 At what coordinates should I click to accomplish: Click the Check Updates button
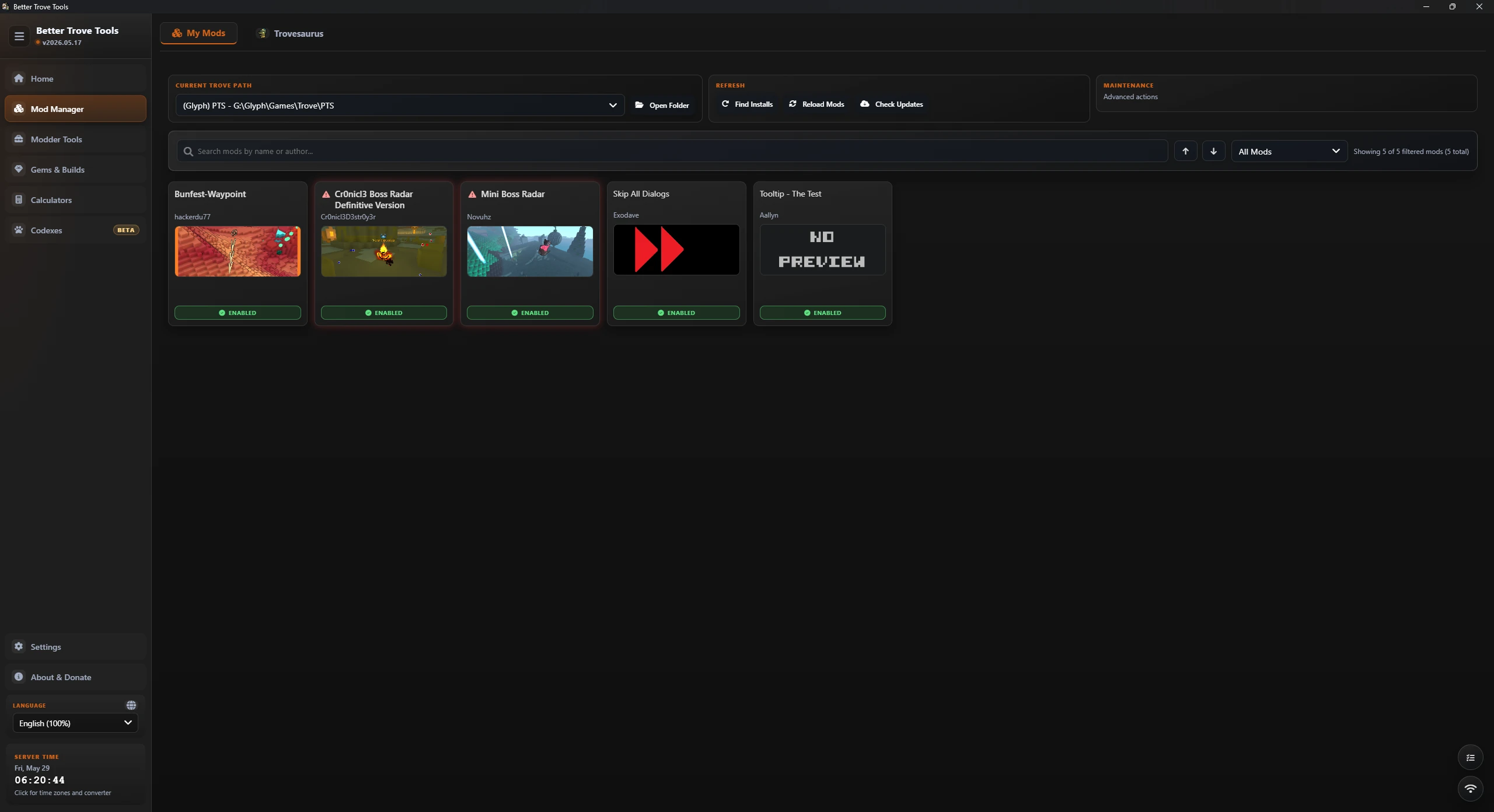coord(892,104)
